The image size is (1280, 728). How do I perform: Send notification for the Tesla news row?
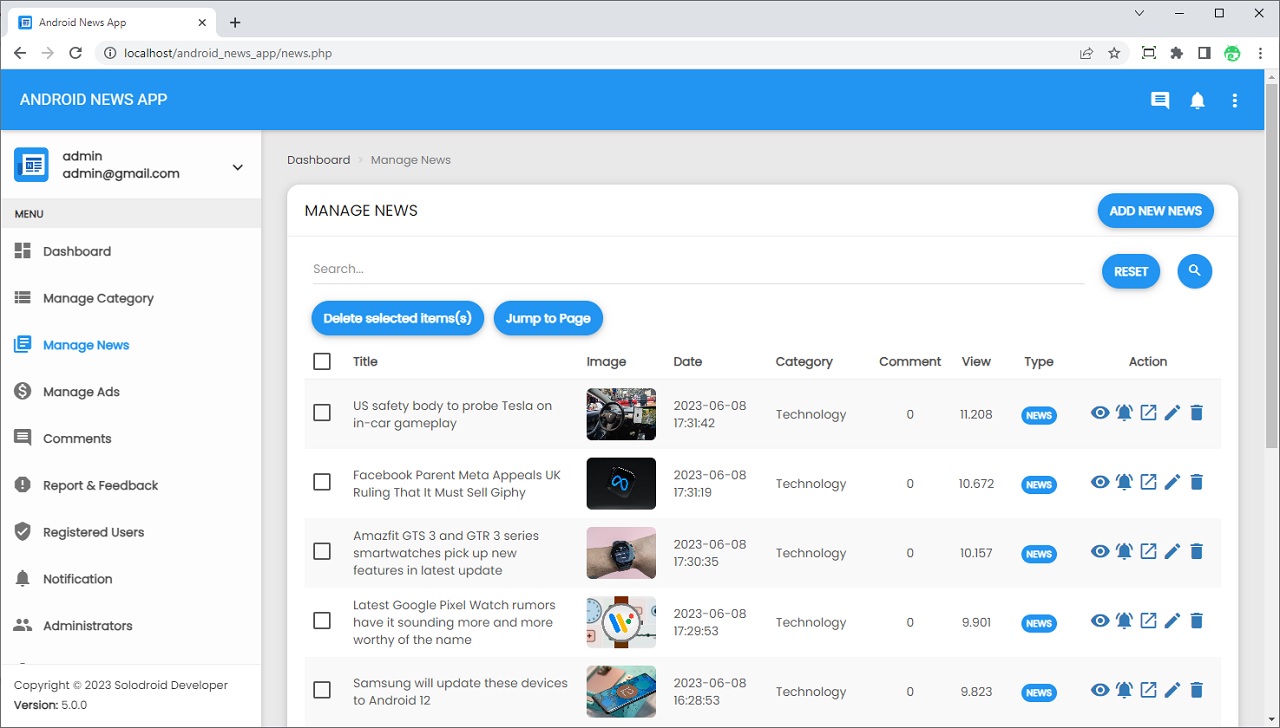(x=1124, y=413)
